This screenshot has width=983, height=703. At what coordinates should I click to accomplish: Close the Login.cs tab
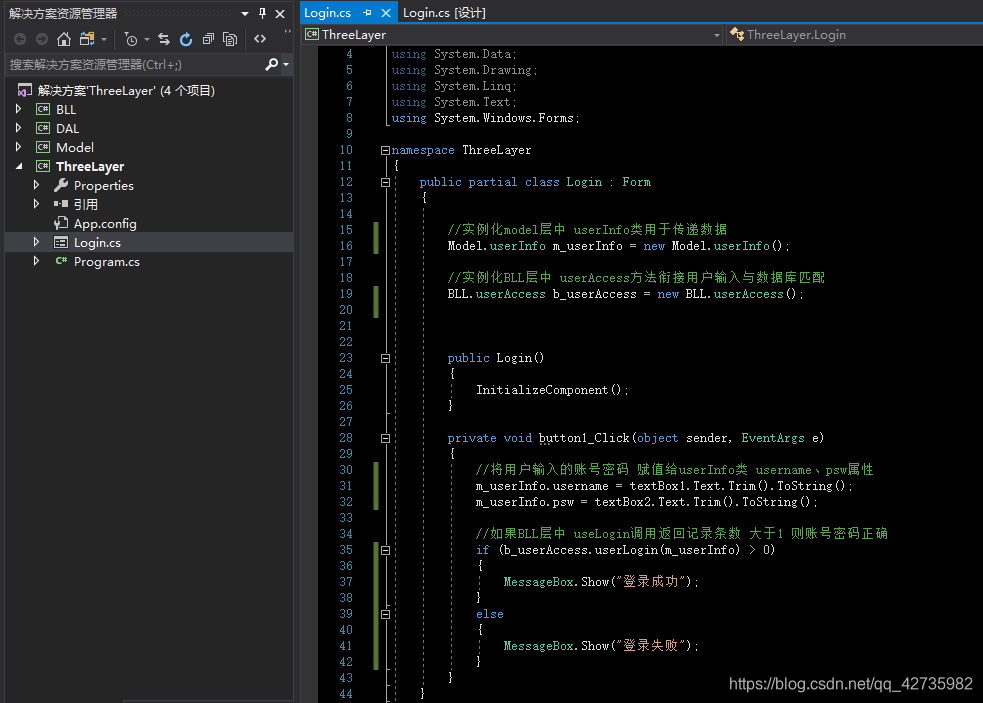(386, 13)
